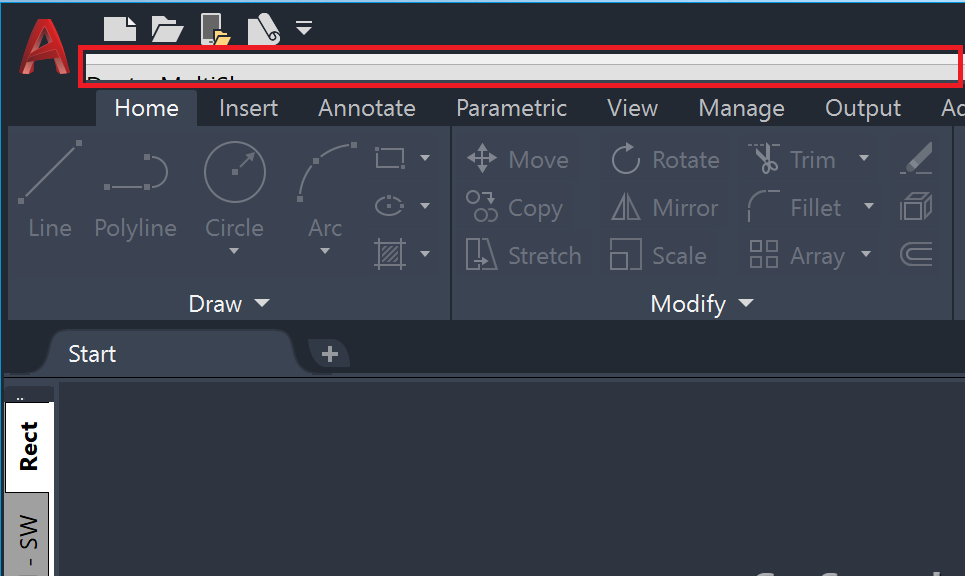Expand the Modify panel
This screenshot has height=576, width=965.
click(702, 303)
